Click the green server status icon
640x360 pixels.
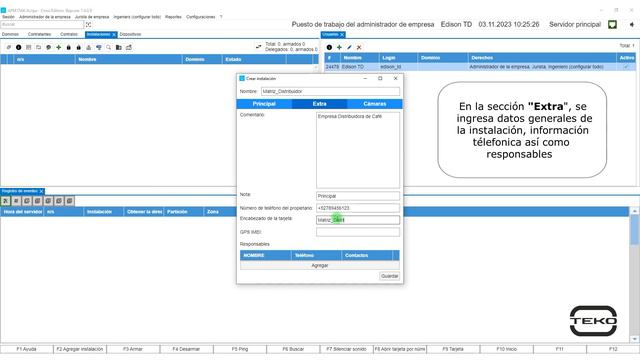pos(612,24)
